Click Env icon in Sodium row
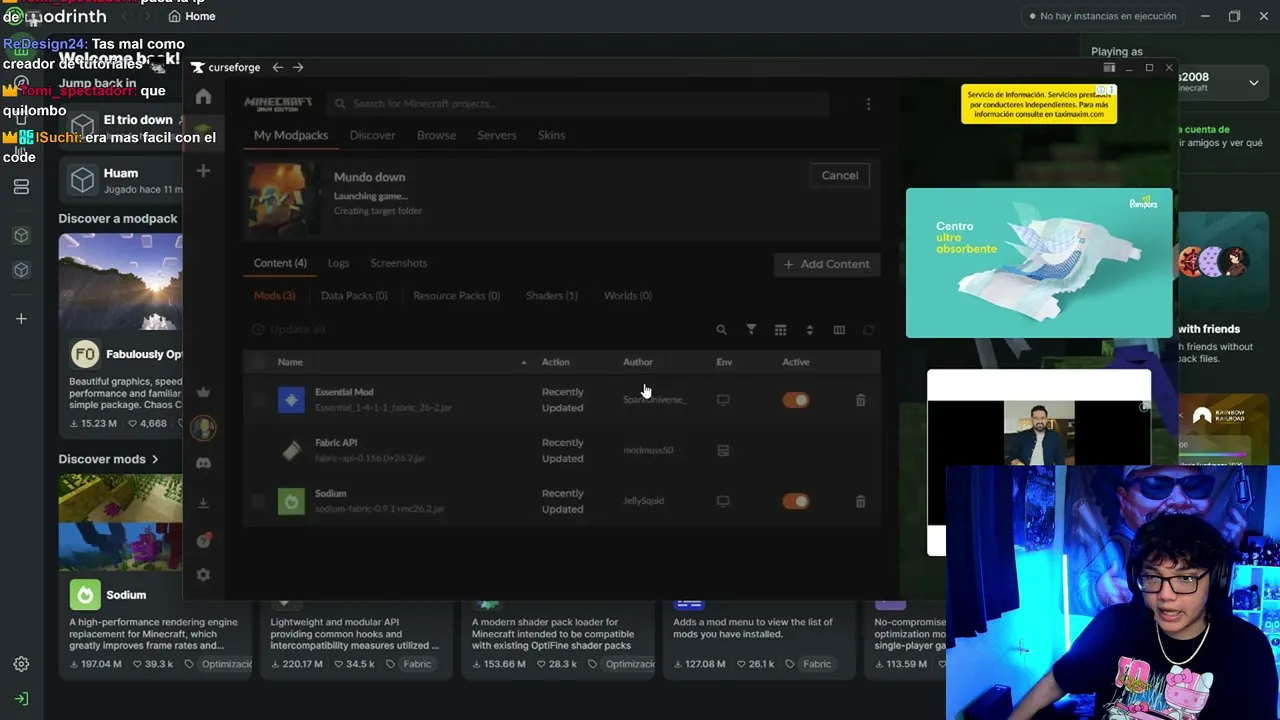 (723, 501)
